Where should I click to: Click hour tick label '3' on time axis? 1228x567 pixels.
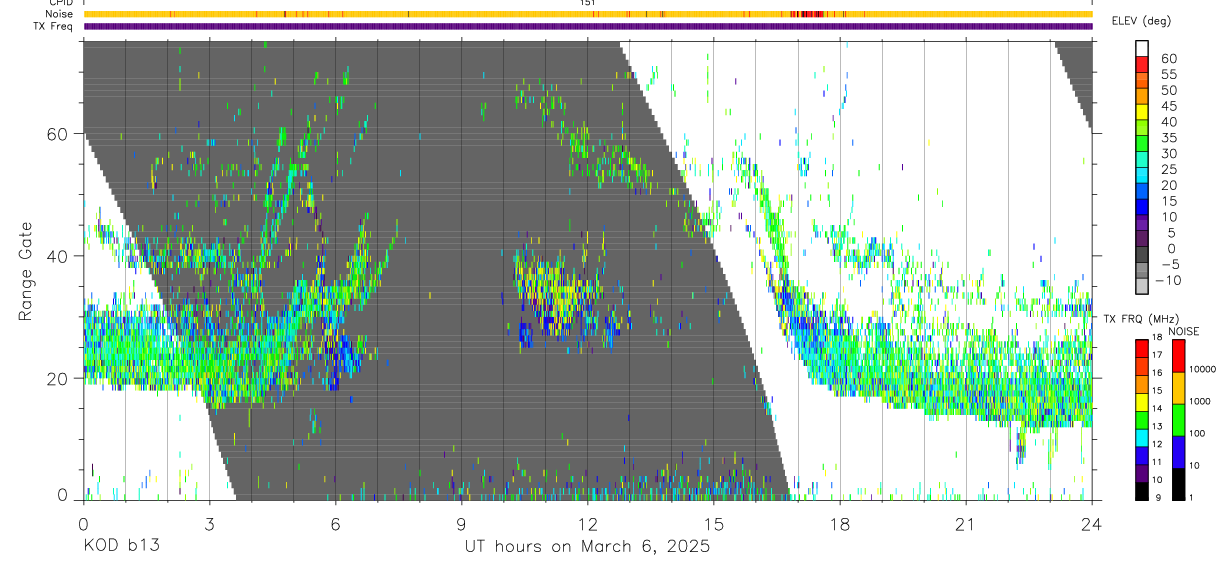pos(209,523)
